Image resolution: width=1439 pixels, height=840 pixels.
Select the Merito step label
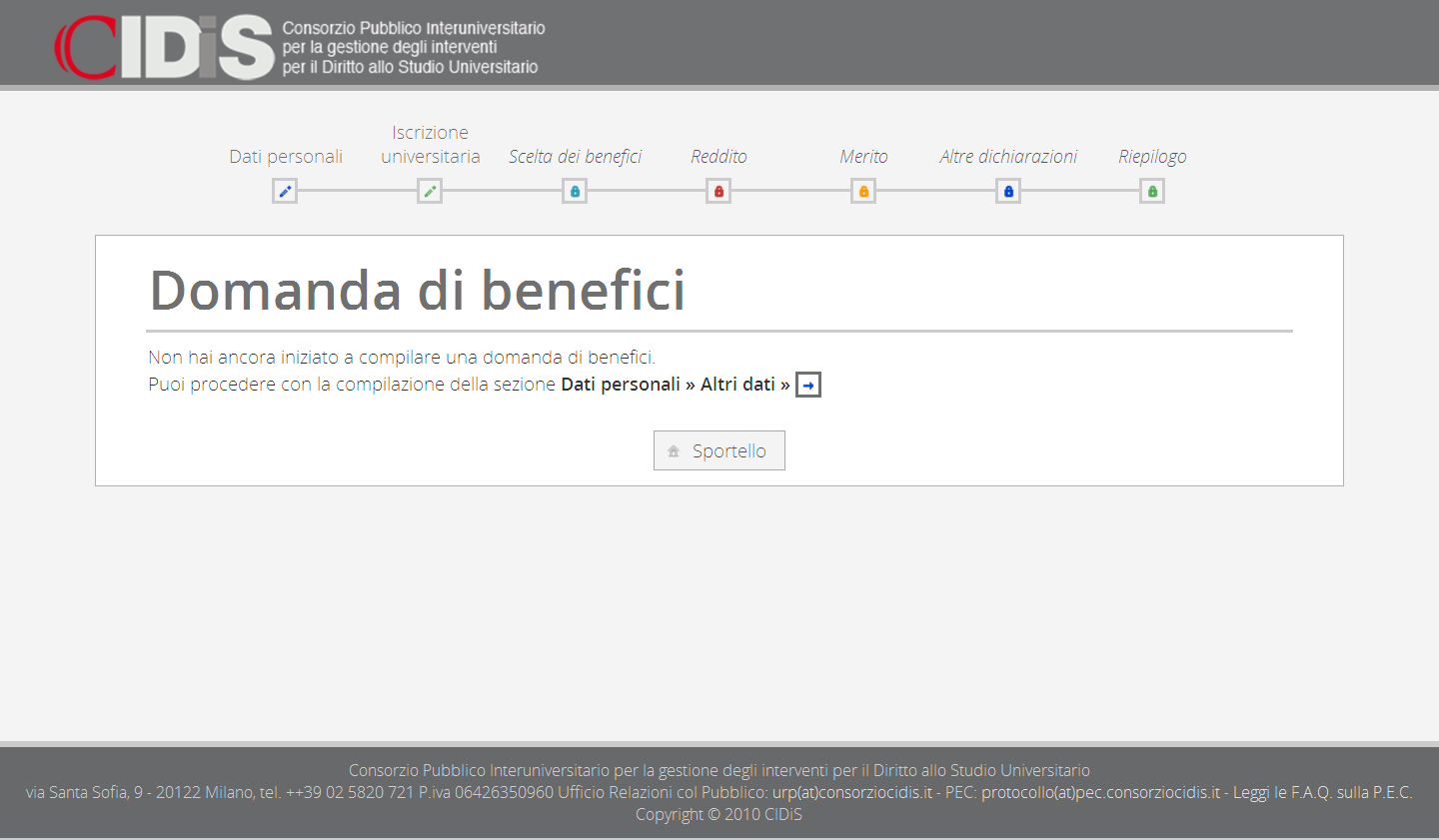pos(863,157)
